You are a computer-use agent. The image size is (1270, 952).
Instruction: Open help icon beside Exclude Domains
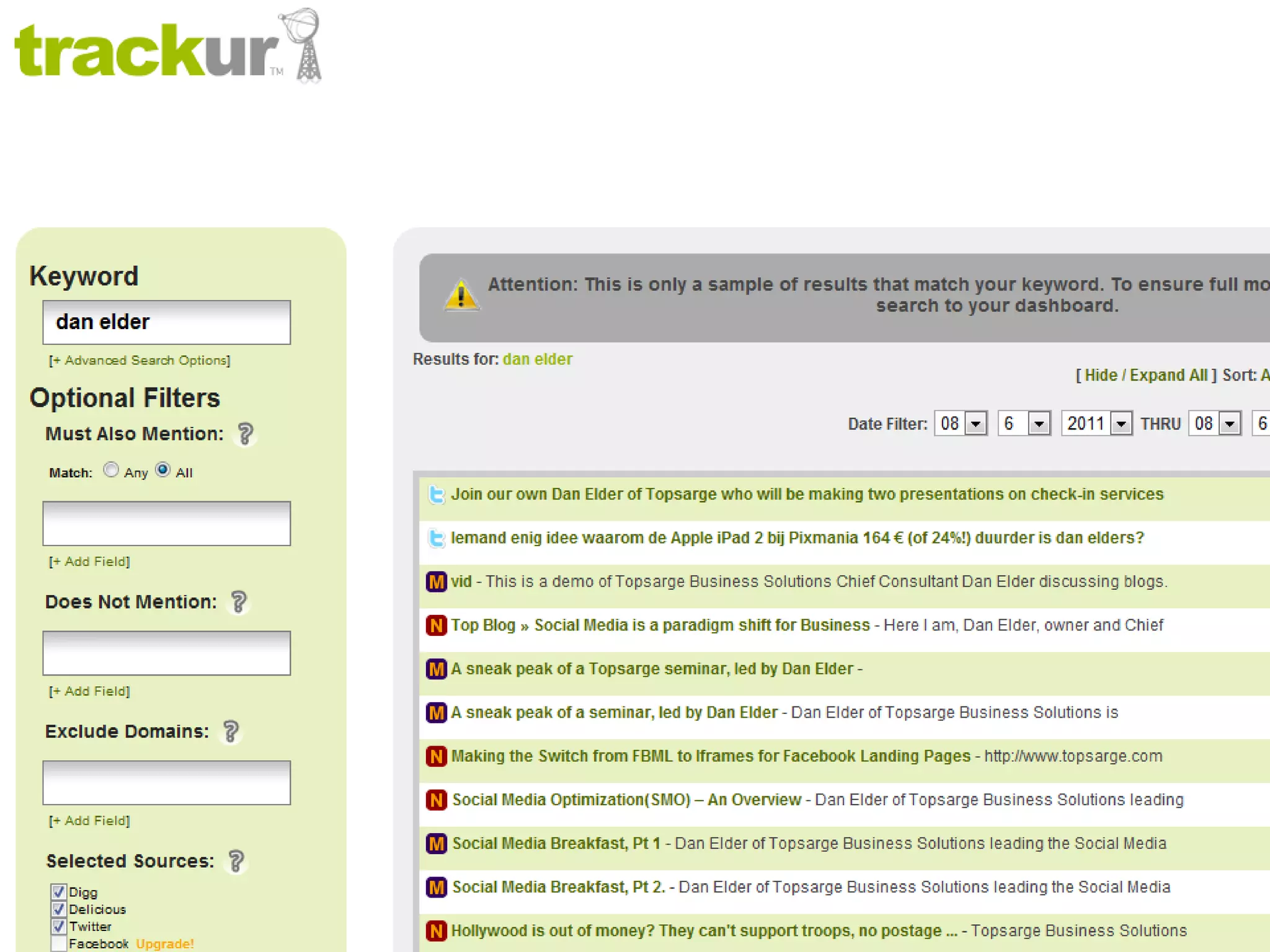click(x=231, y=731)
